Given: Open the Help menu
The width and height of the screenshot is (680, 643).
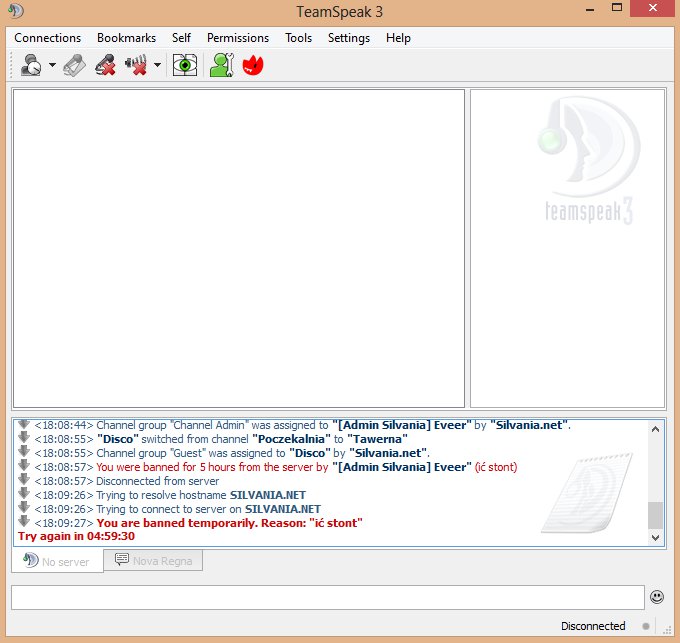Looking at the screenshot, I should coord(398,38).
